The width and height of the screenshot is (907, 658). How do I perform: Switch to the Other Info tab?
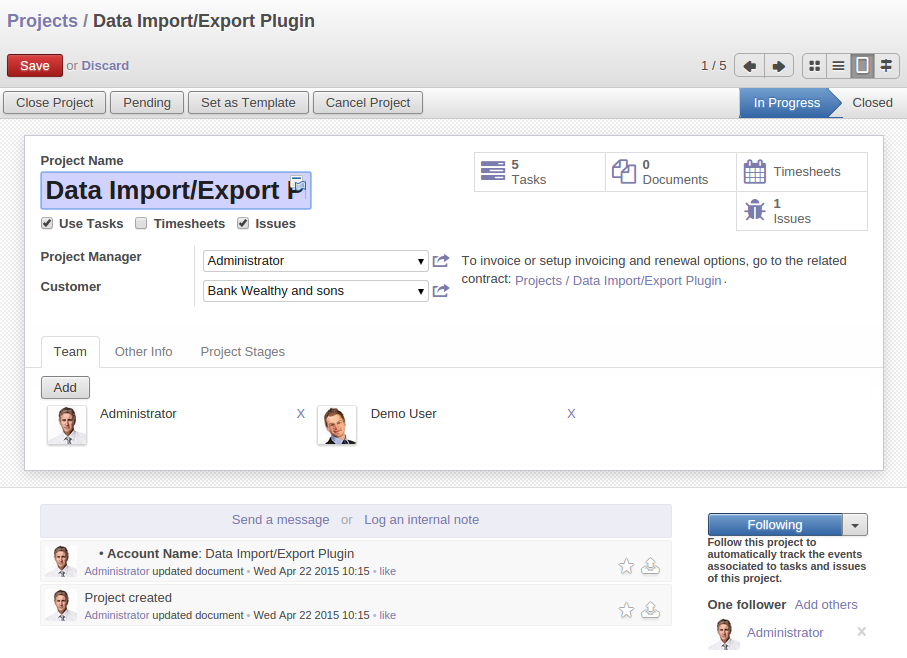(143, 352)
